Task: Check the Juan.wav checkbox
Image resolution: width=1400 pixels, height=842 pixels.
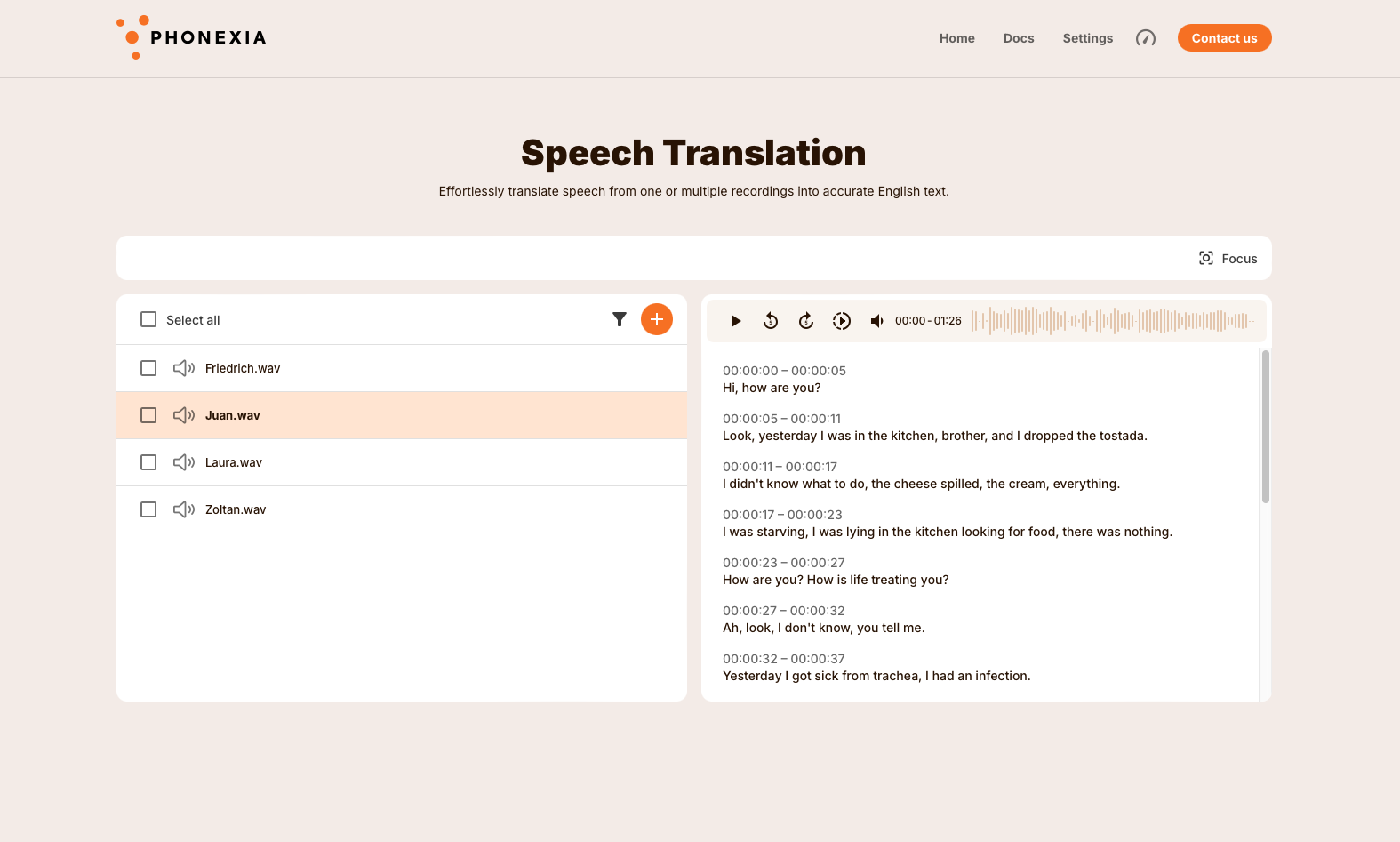Action: click(148, 415)
